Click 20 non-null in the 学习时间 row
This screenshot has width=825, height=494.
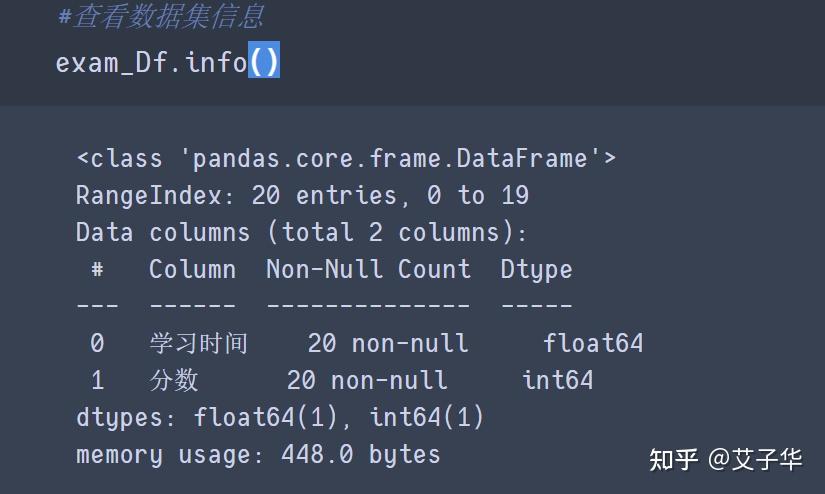pyautogui.click(x=388, y=343)
